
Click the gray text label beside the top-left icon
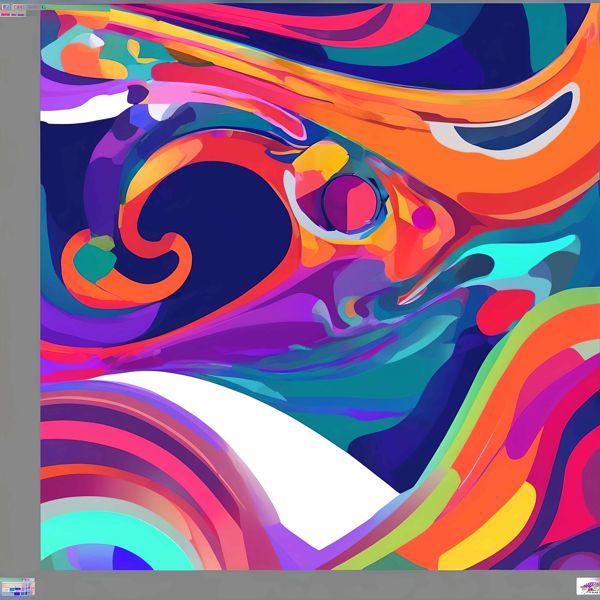click(20, 6)
